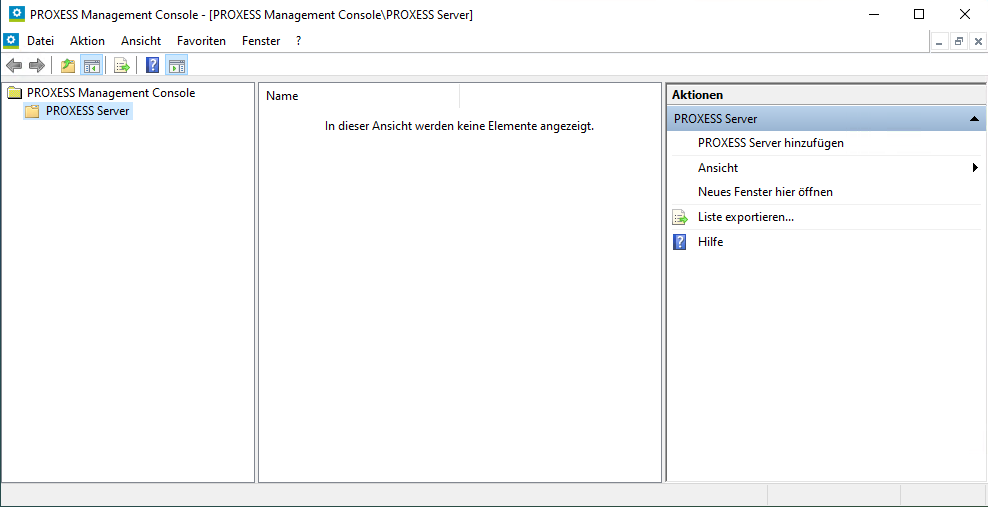This screenshot has width=988, height=507.
Task: Open the ? help menu
Action: click(299, 41)
